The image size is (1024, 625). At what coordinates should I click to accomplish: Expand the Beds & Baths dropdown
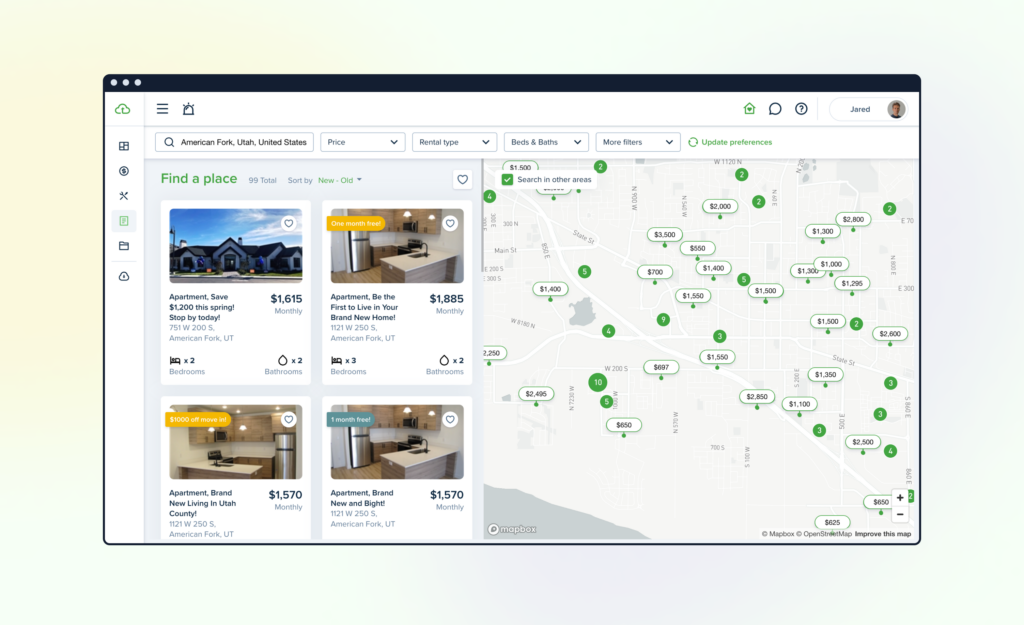546,142
